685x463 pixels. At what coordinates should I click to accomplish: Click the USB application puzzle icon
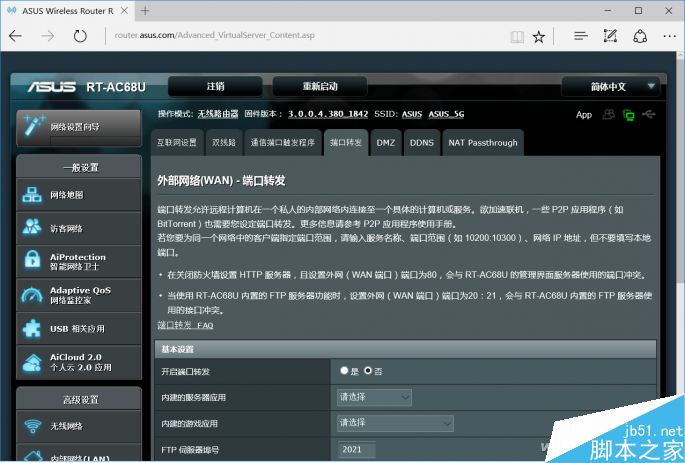tap(32, 328)
